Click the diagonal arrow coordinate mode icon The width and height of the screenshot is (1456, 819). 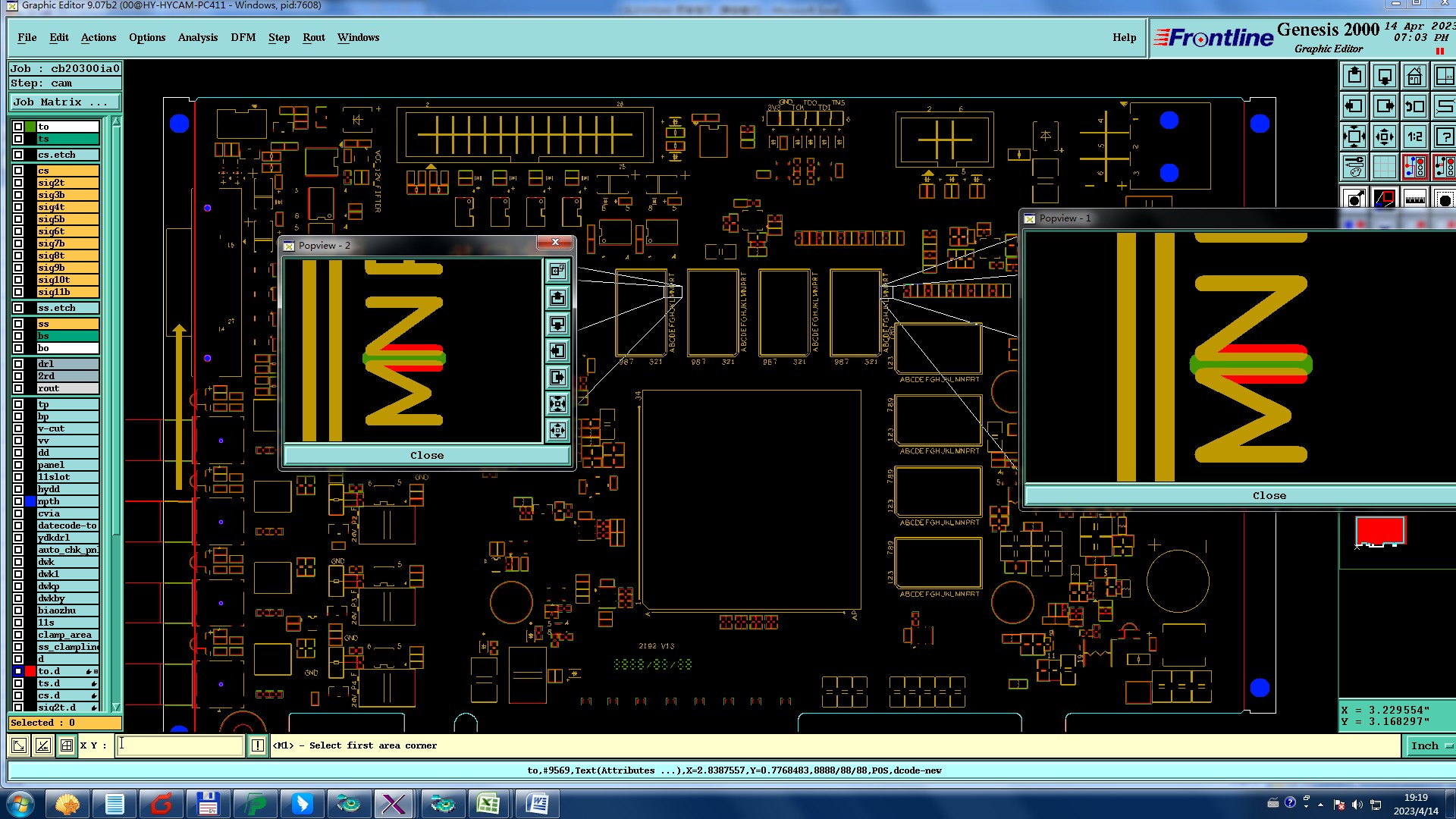point(19,745)
